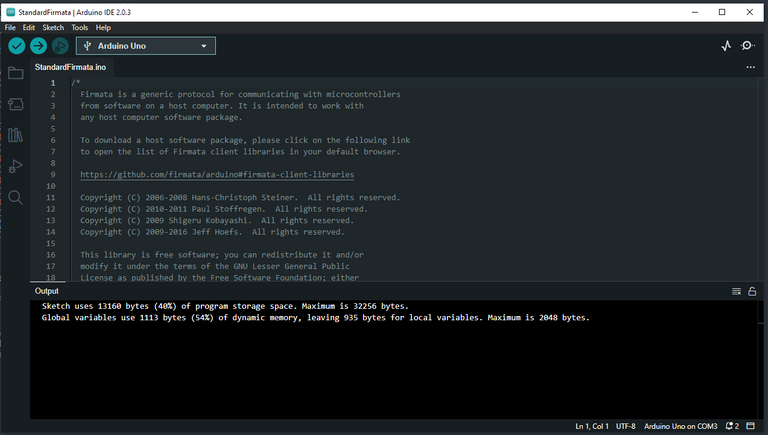Open the Sketch menu

[x=53, y=27]
